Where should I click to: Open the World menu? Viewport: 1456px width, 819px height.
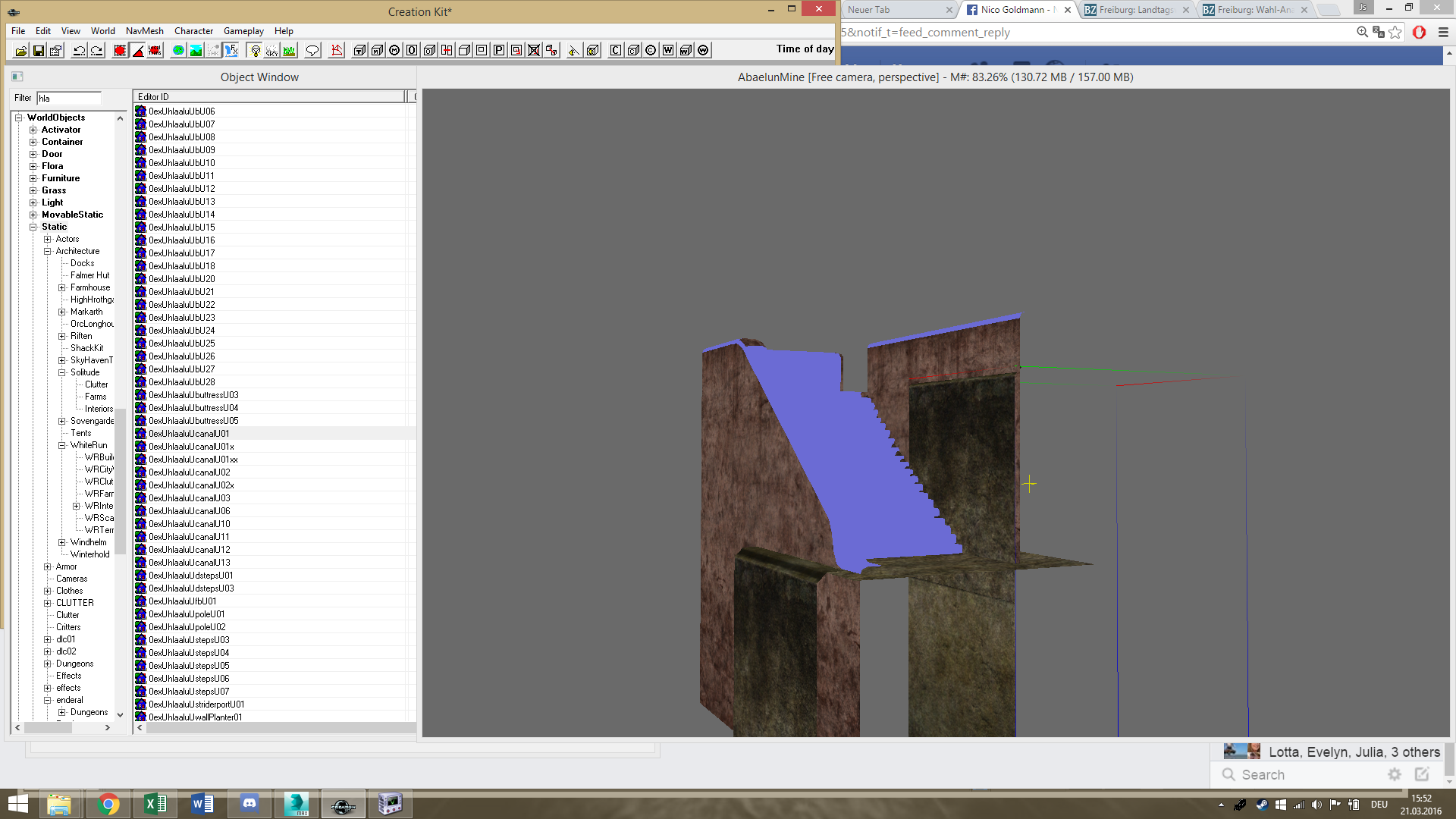click(103, 31)
